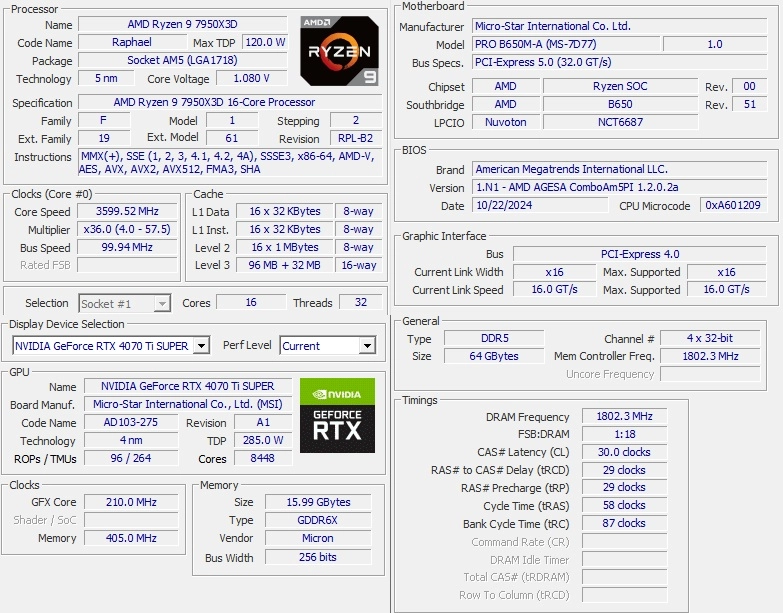Click the Current Link Speed 16.0 GT/s
783x613 pixels.
pos(554,289)
